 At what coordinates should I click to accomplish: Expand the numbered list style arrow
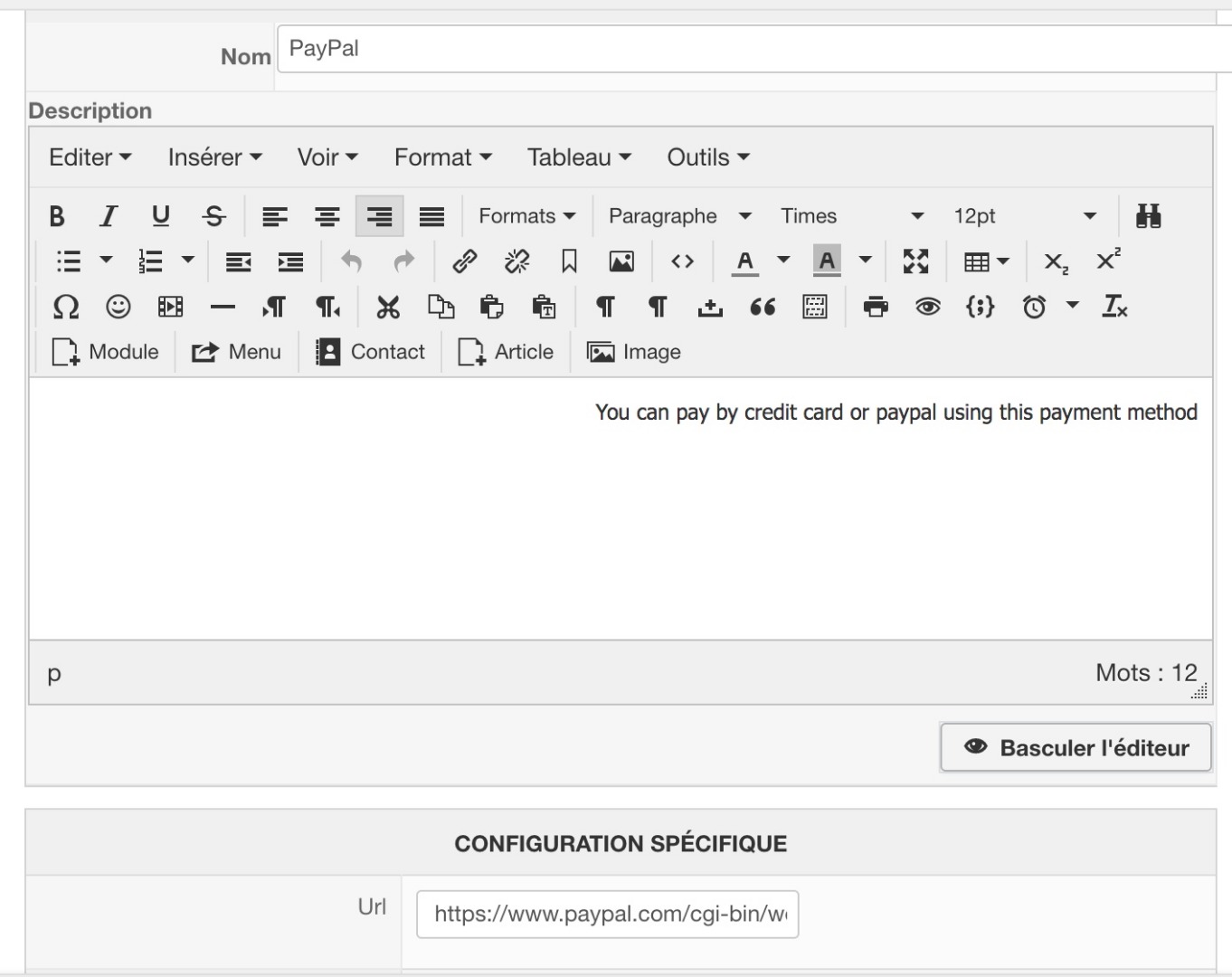(x=187, y=261)
